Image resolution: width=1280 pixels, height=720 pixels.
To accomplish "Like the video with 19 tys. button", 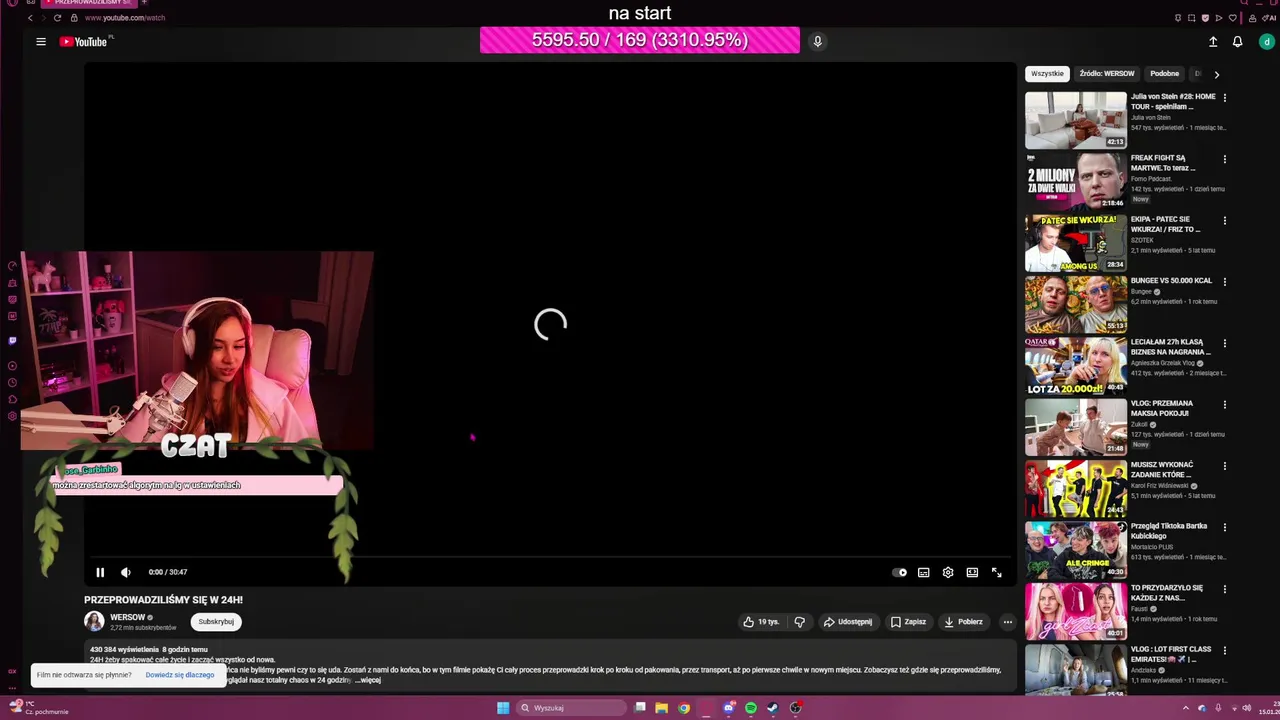I will click(761, 622).
